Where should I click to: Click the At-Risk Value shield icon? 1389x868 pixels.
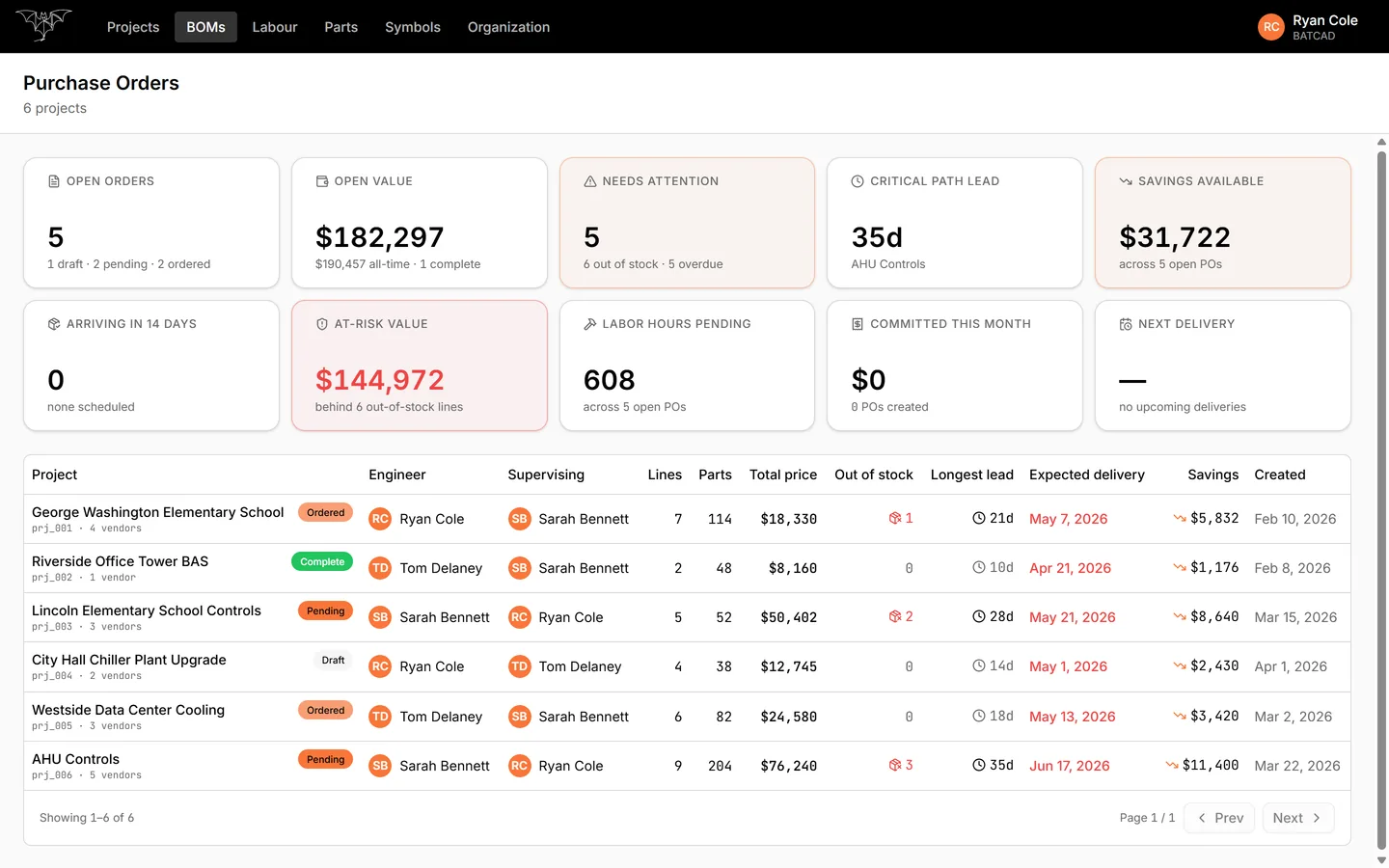click(x=322, y=324)
